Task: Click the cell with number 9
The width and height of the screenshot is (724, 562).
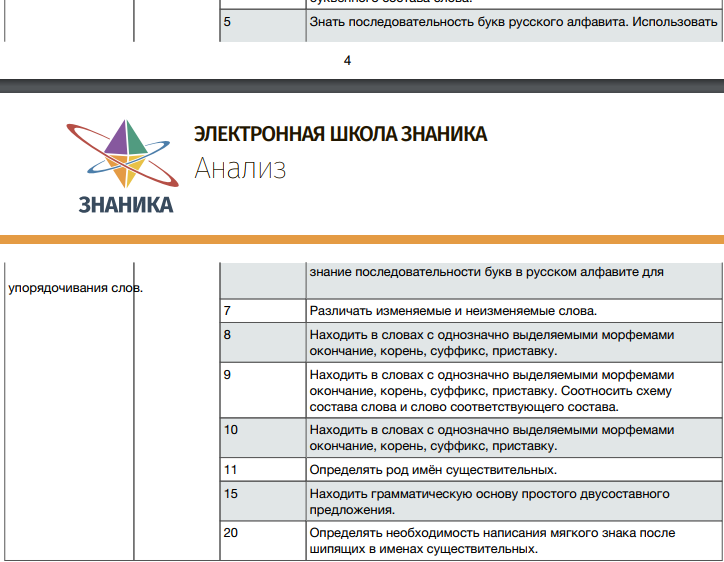Action: click(x=263, y=390)
